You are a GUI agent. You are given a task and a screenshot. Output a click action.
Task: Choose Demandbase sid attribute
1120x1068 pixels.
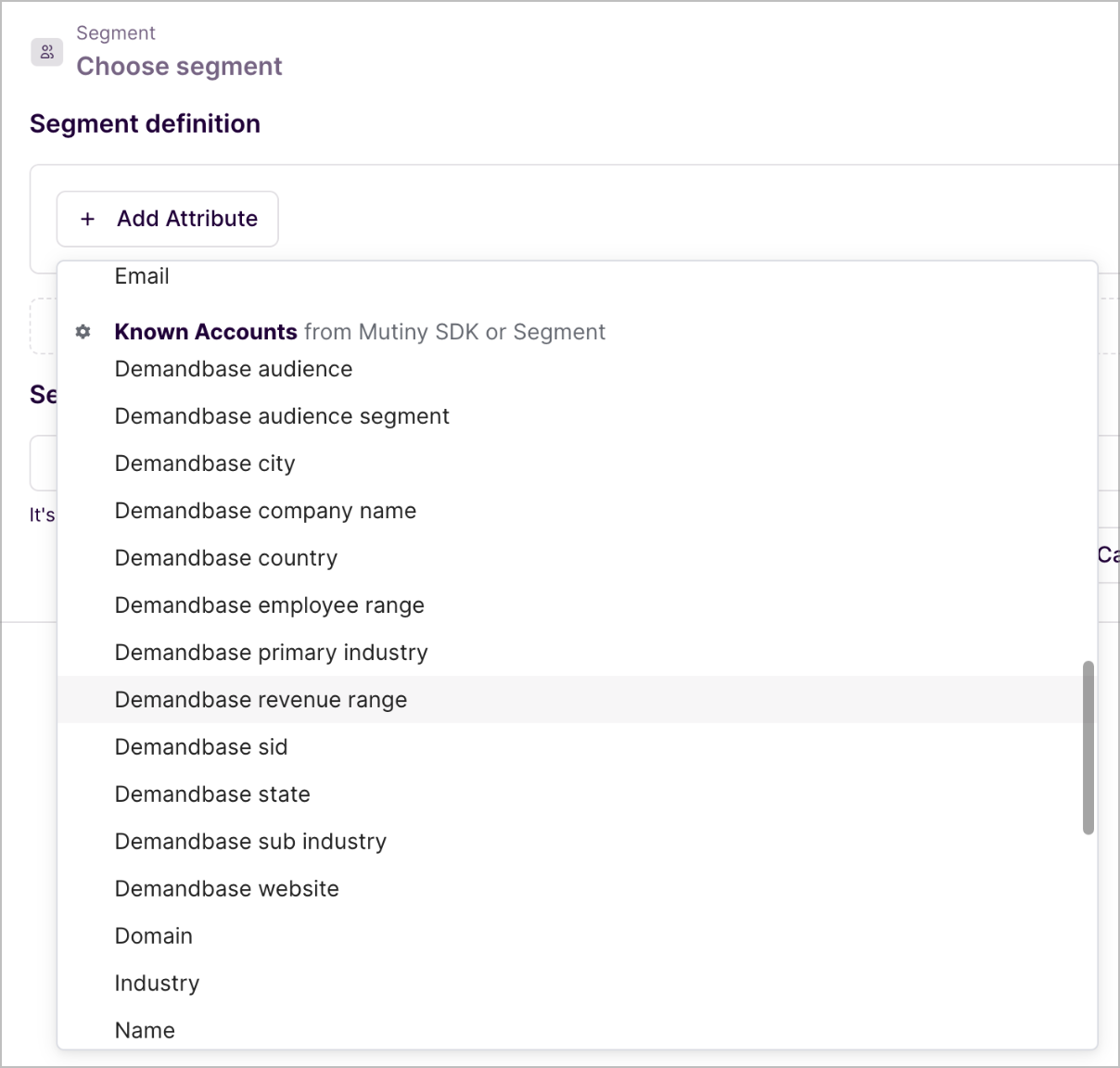pos(577,747)
